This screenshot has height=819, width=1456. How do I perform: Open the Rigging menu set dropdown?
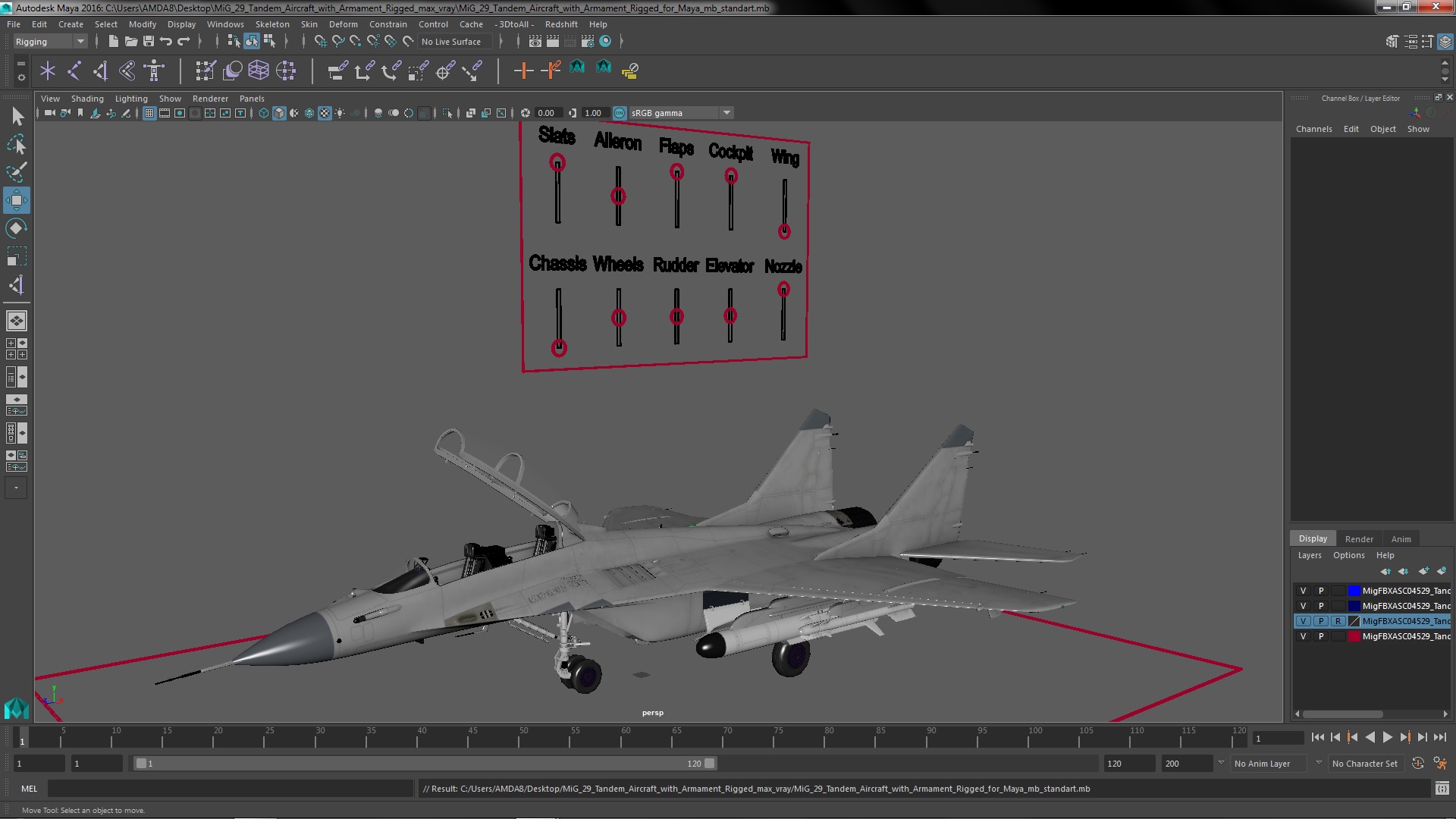[50, 42]
